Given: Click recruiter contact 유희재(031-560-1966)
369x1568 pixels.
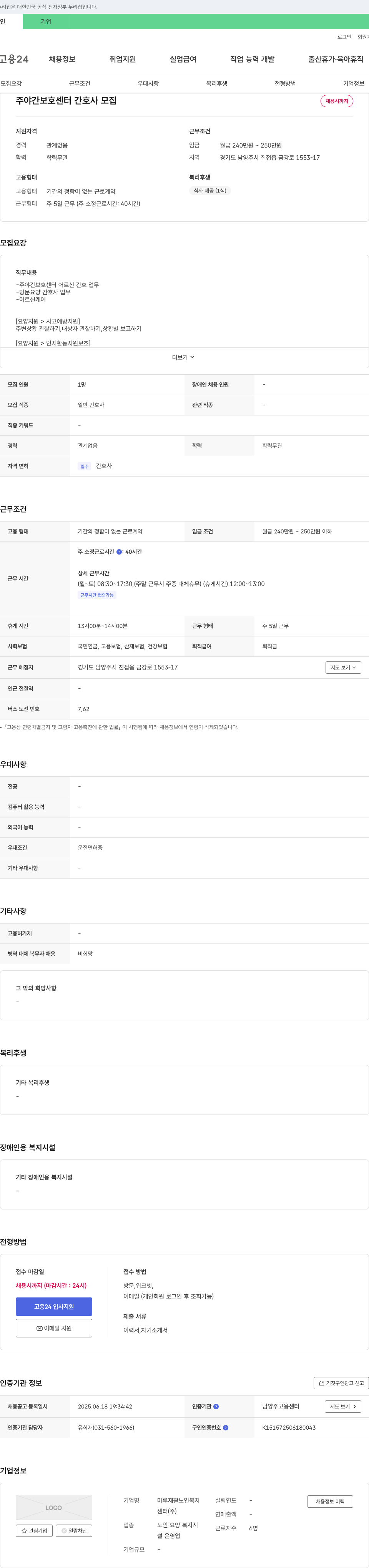Looking at the screenshot, I should coord(106,1427).
